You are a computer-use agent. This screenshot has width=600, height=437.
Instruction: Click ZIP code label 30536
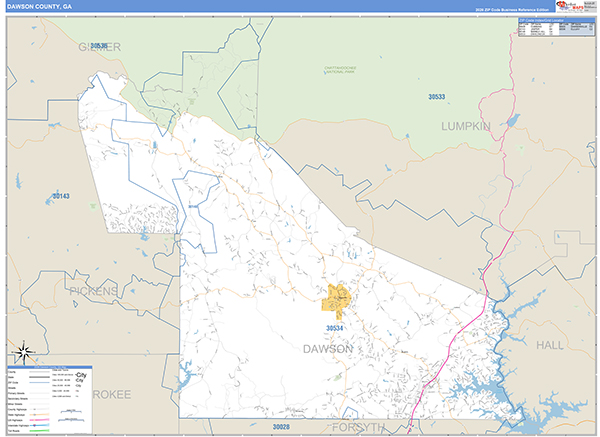[99, 46]
